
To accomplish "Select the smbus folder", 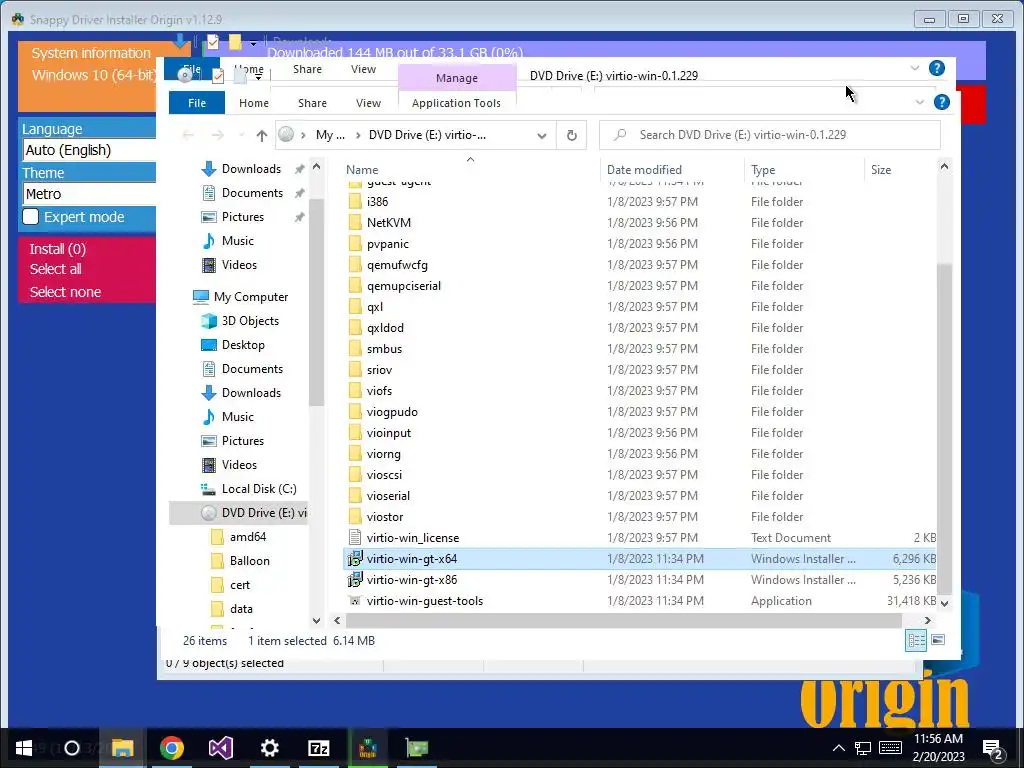I will coord(384,349).
